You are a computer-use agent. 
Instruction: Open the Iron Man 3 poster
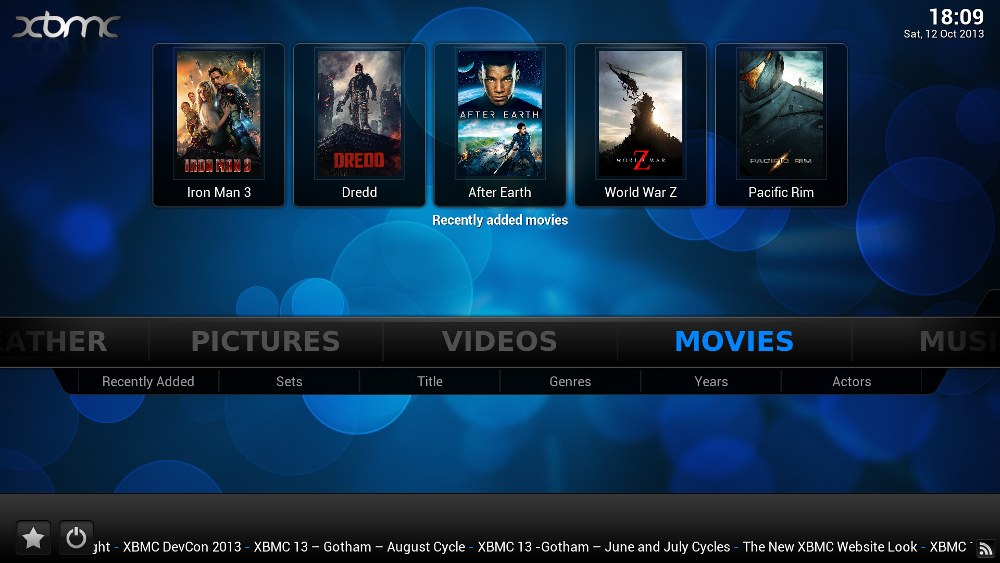coord(219,114)
